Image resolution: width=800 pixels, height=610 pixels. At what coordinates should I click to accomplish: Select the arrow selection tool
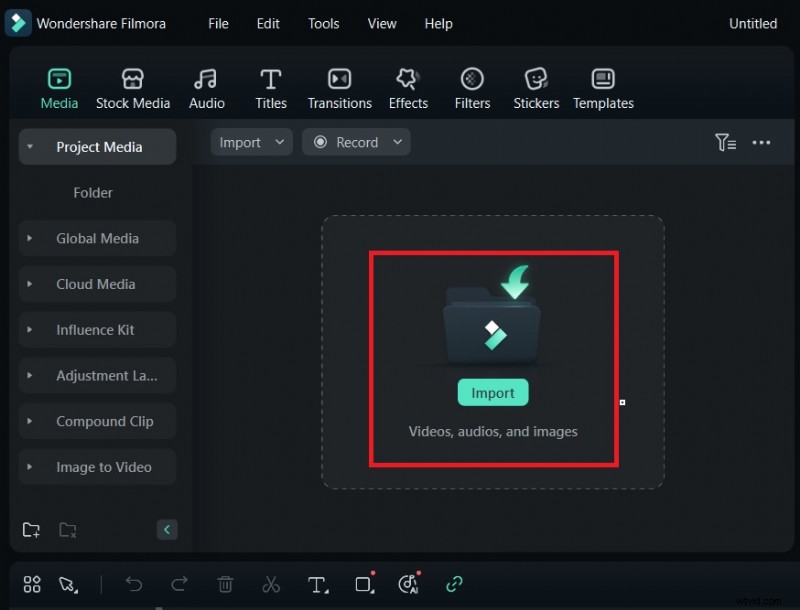tap(64, 585)
